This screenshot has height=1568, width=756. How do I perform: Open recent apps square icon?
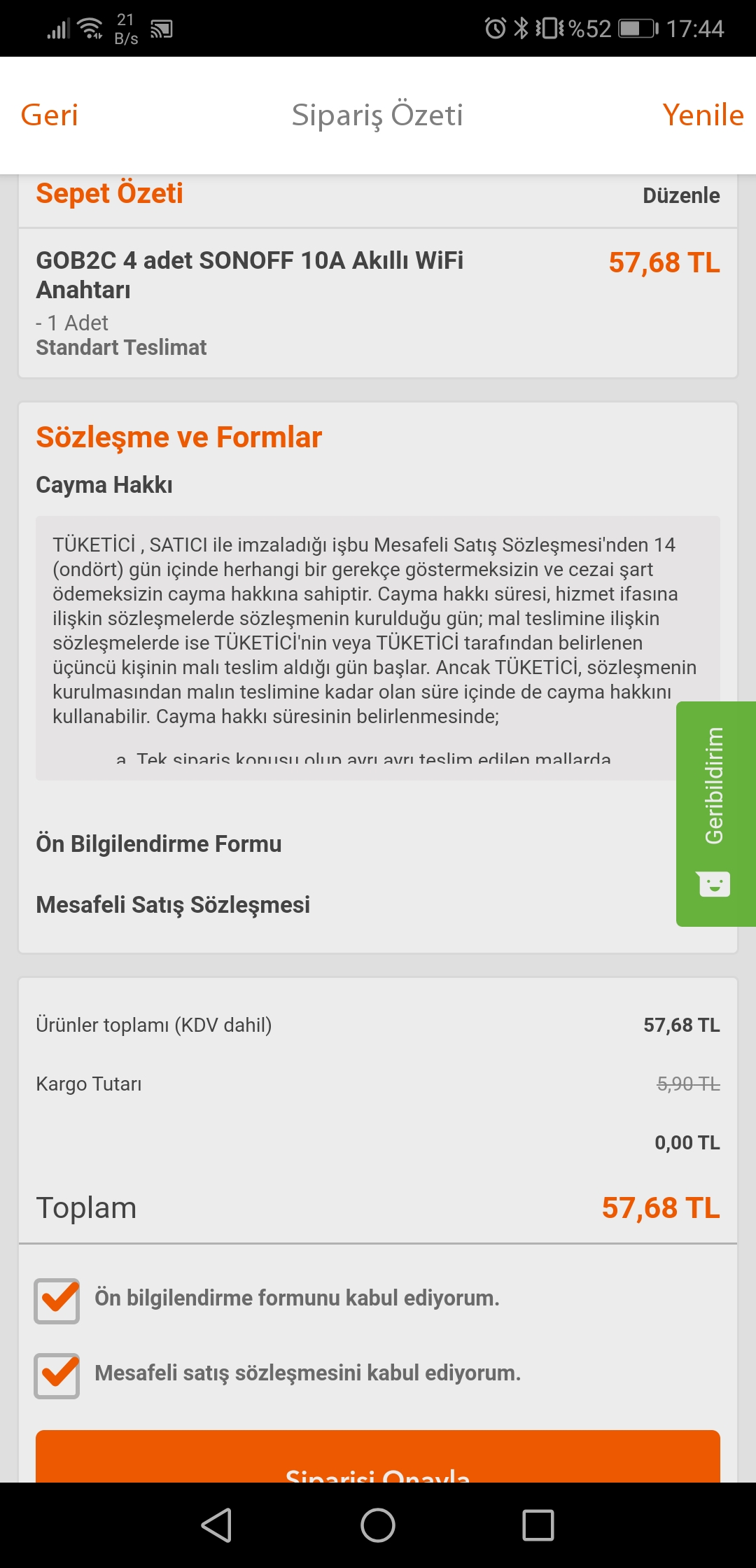click(x=538, y=1525)
